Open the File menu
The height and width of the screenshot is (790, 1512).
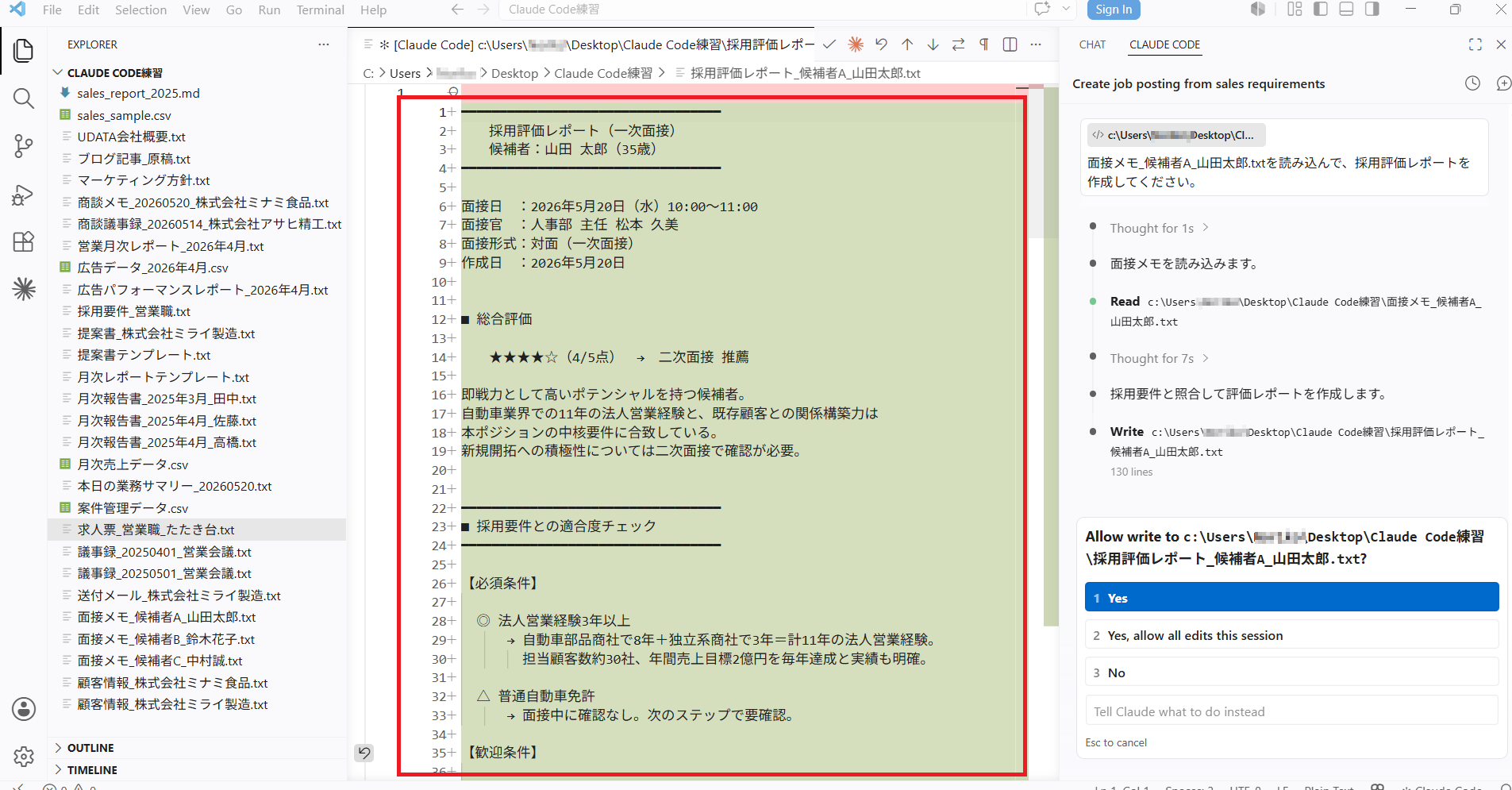(52, 10)
